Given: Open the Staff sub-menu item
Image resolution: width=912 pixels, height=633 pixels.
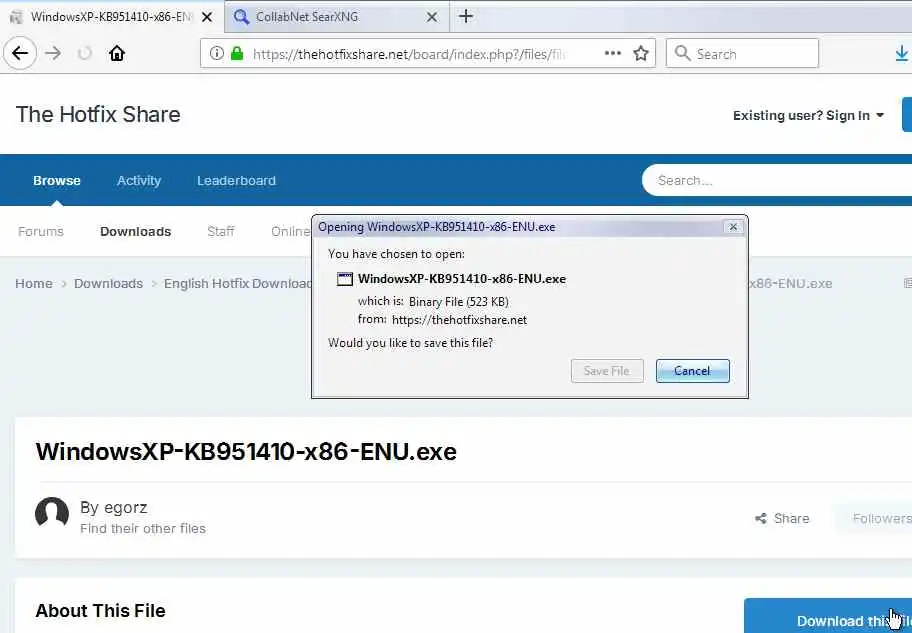Looking at the screenshot, I should (x=221, y=232).
